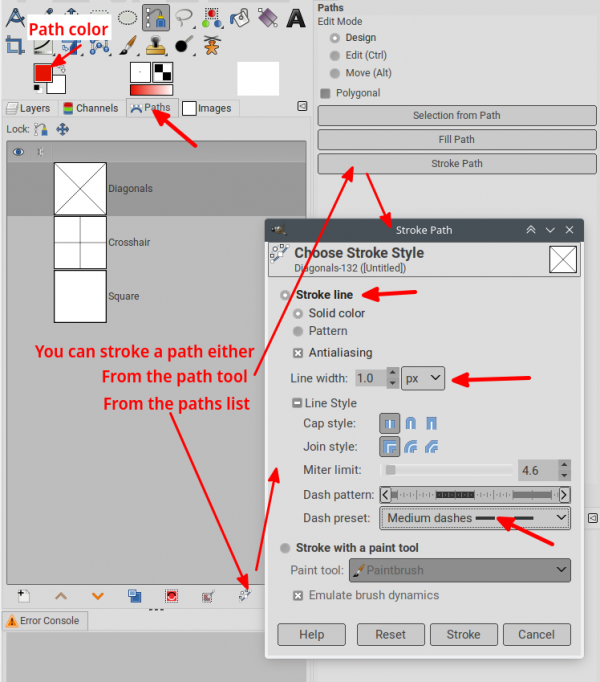The height and width of the screenshot is (682, 600).
Task: Choose Solid color stroke
Action: [298, 314]
